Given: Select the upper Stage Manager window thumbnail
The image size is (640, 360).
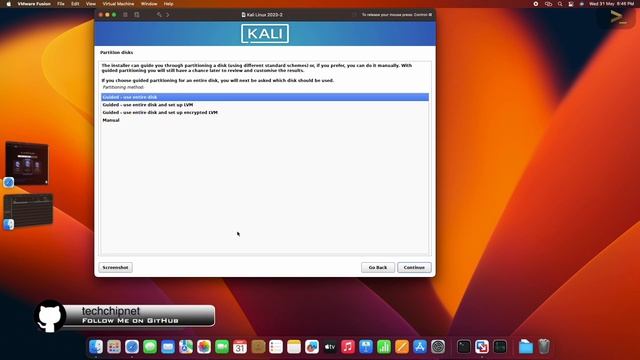Looking at the screenshot, I should pos(27,163).
